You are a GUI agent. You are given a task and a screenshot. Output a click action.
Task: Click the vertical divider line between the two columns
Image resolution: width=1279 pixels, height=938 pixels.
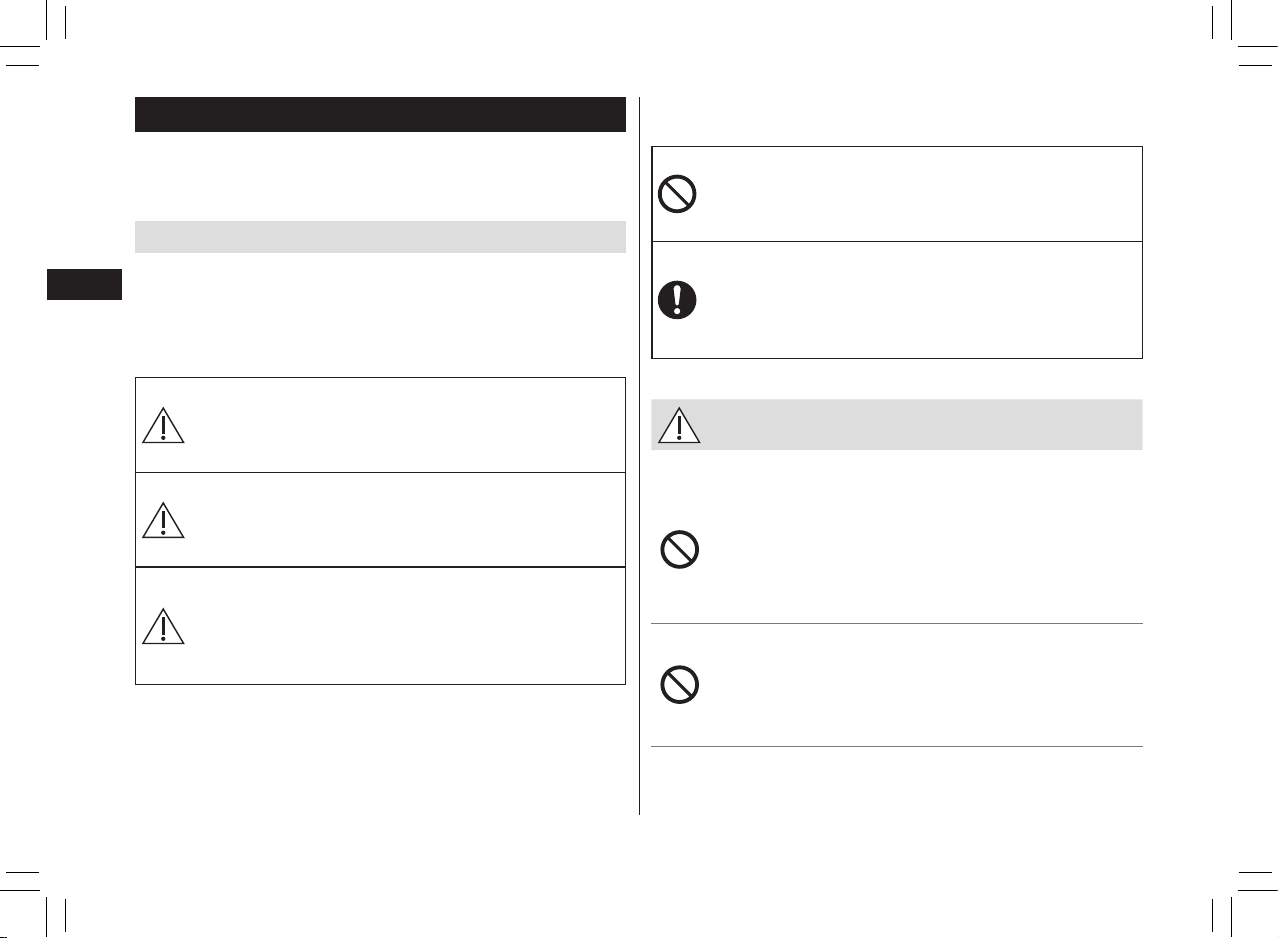click(x=639, y=456)
